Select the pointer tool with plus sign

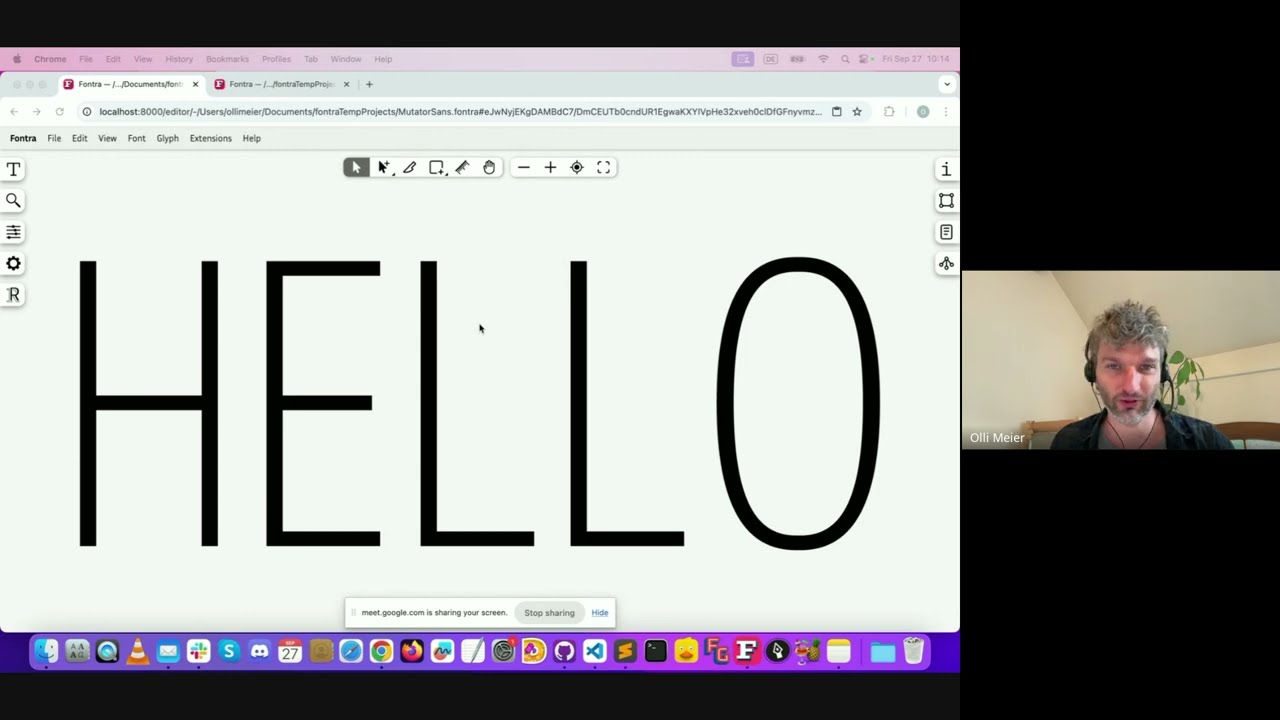[384, 168]
